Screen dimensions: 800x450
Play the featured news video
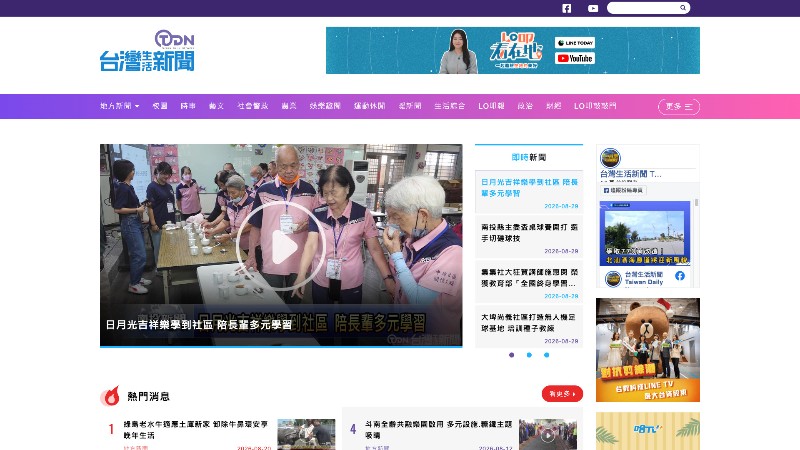pos(281,247)
